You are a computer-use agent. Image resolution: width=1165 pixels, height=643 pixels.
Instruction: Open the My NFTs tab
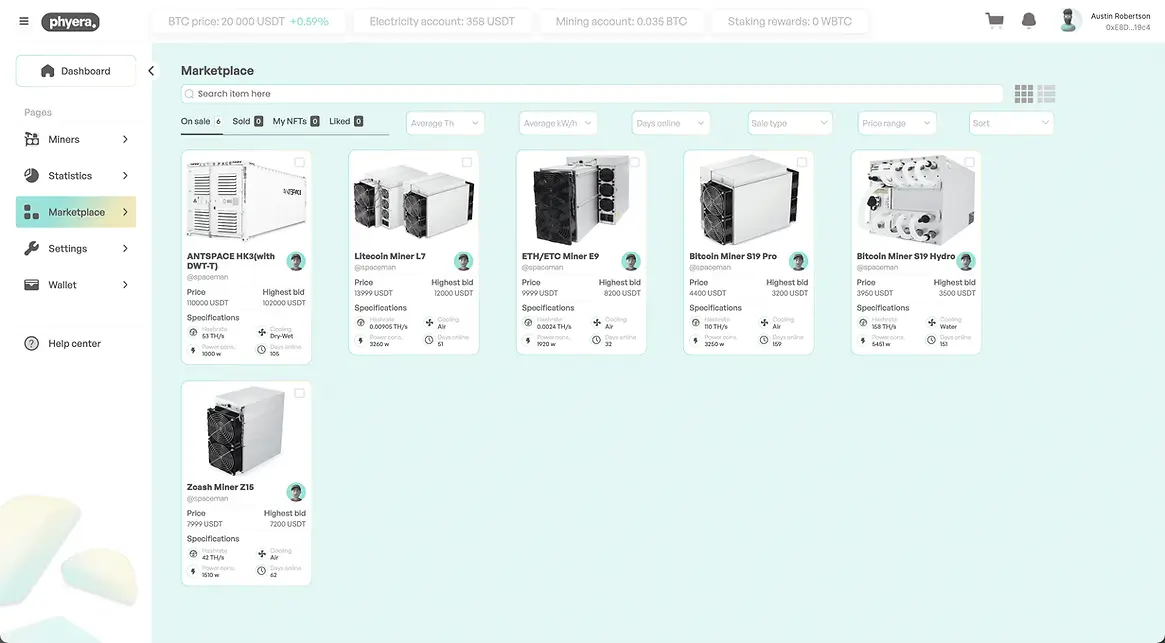(x=295, y=121)
